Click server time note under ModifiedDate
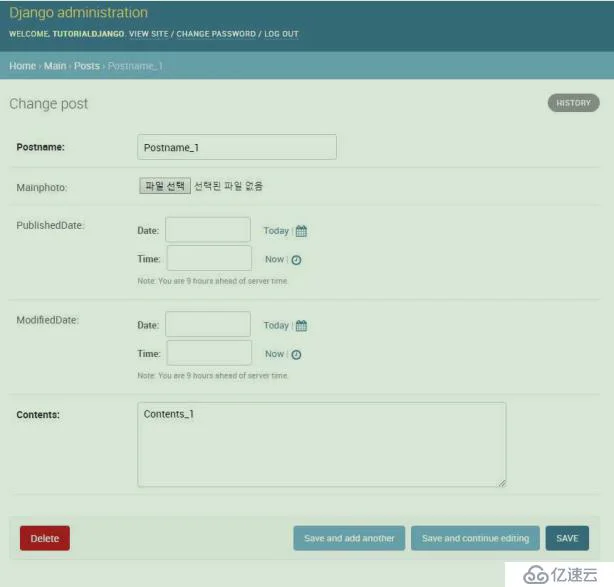The image size is (614, 587). click(x=213, y=376)
